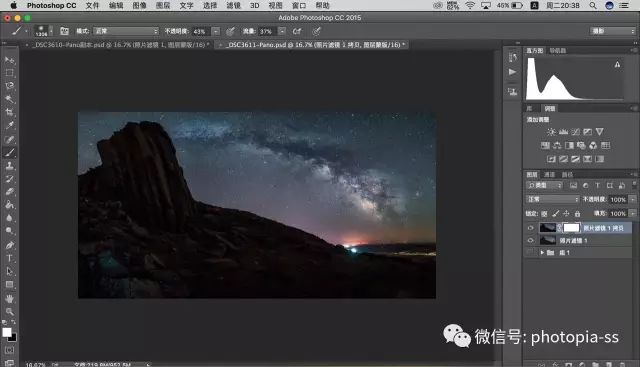640x367 pixels.
Task: Click the foreground white color swatch
Action: coord(7,332)
